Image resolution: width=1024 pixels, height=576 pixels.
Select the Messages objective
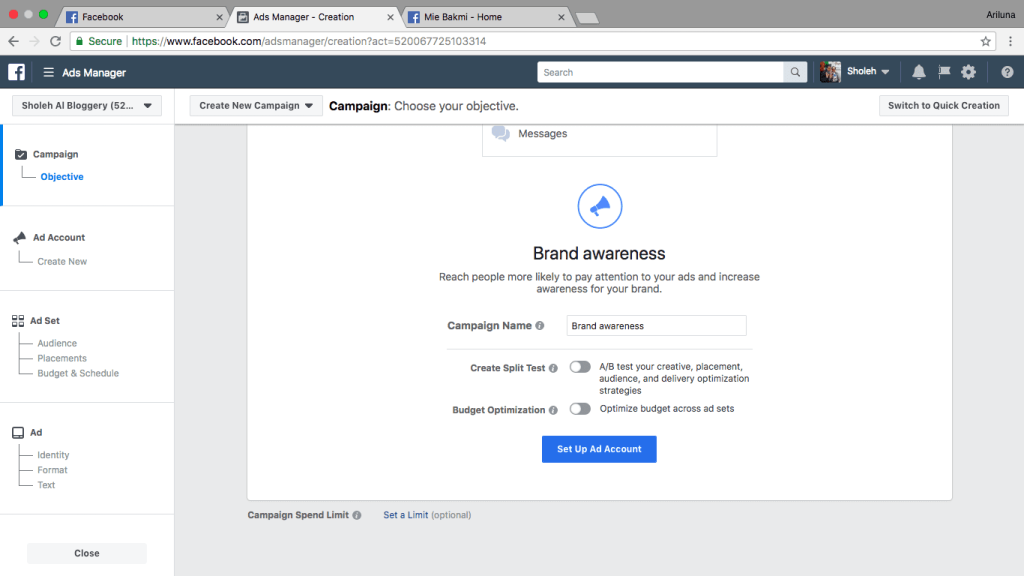pos(600,135)
